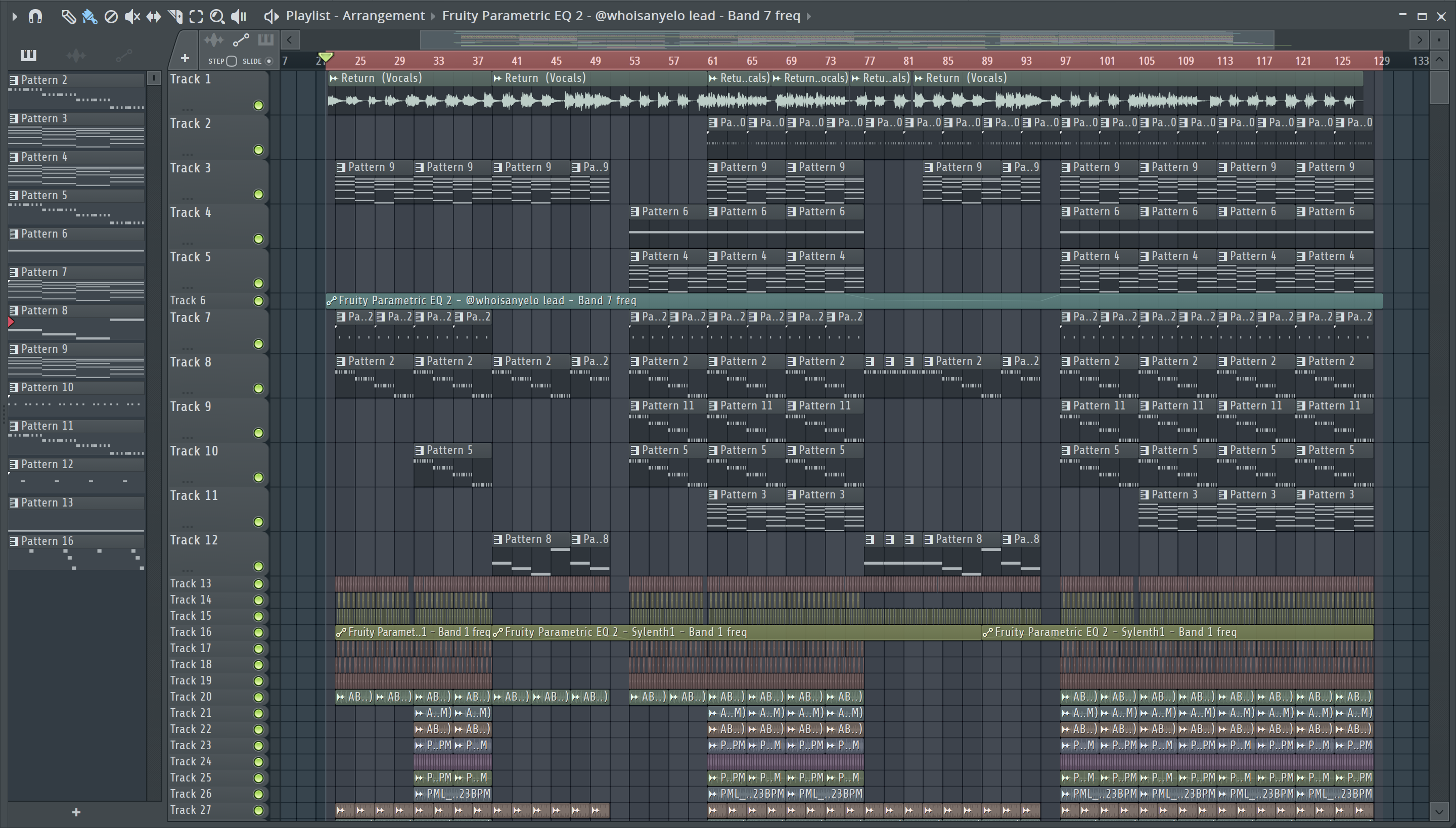This screenshot has height=828, width=1456.
Task: Focus automation clips above the timeline
Action: click(241, 40)
